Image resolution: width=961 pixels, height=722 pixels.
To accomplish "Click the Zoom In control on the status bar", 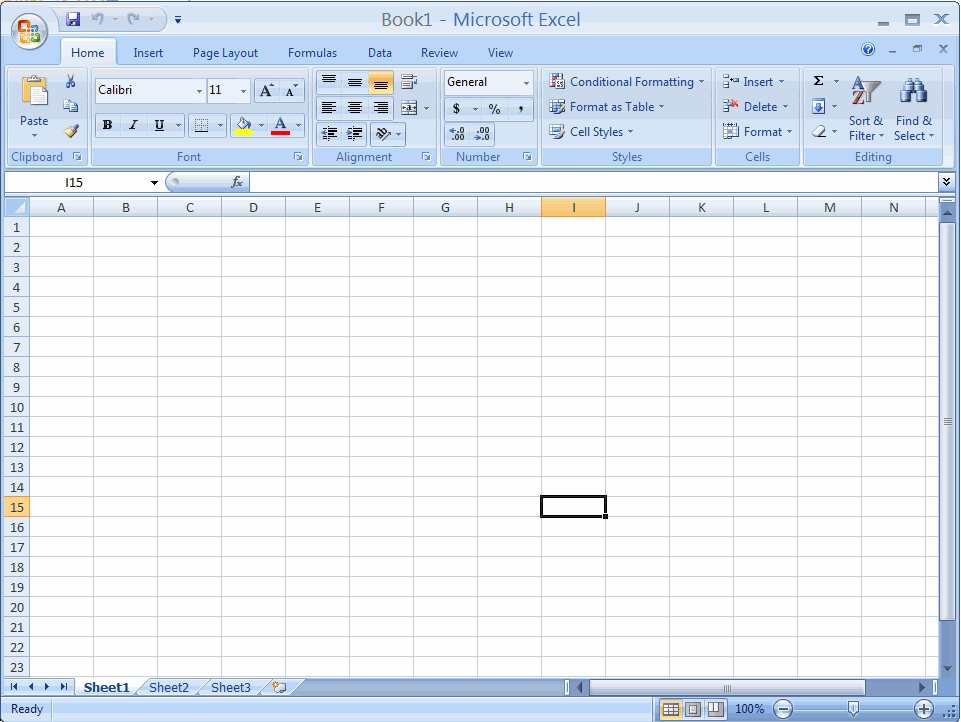I will click(x=925, y=709).
